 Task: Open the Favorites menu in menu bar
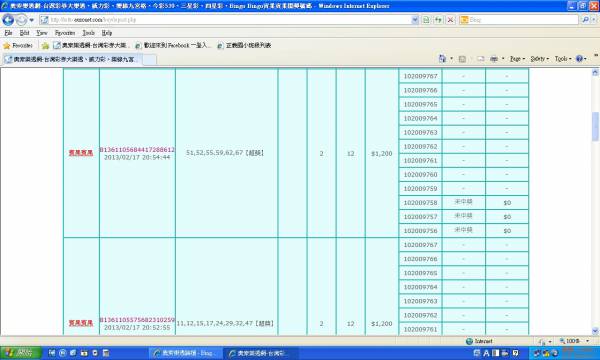click(65, 33)
